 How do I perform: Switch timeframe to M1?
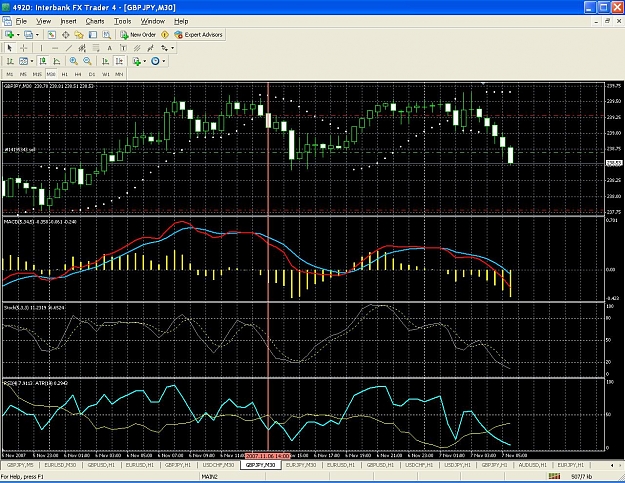[x=10, y=74]
